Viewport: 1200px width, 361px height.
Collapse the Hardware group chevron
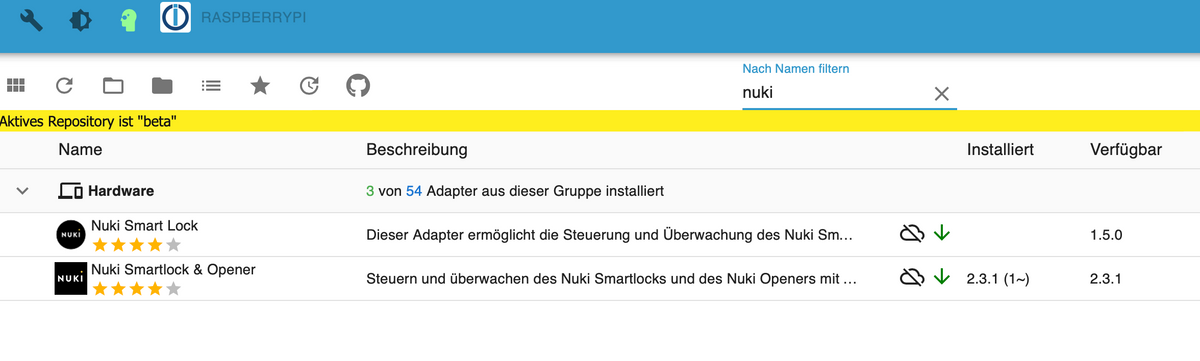[24, 190]
